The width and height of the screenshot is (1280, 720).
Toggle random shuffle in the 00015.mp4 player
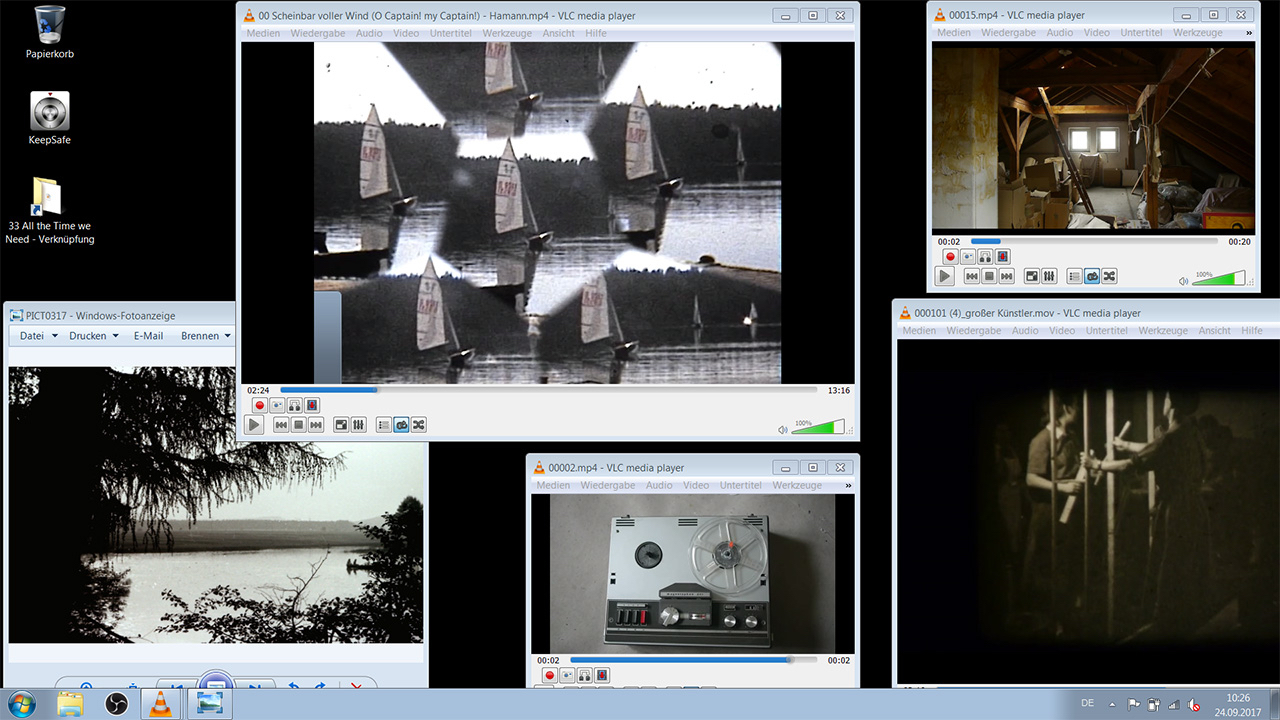[x=1109, y=276]
